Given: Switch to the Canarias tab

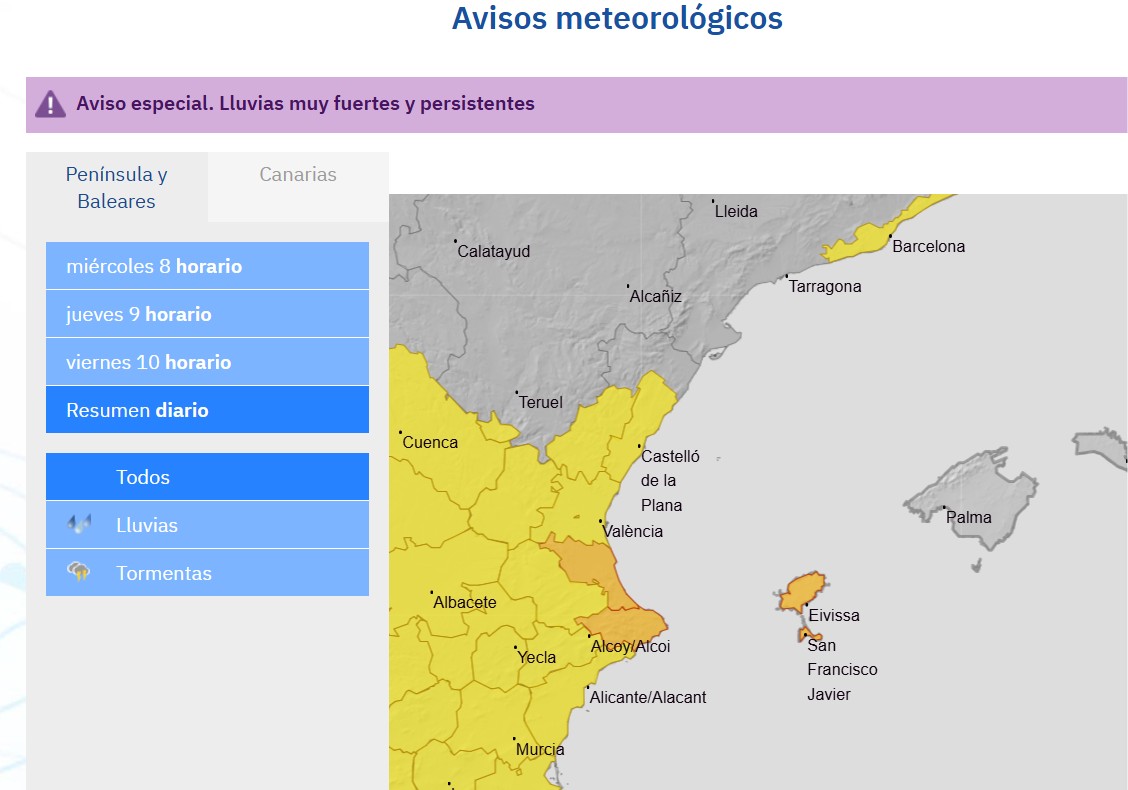Looking at the screenshot, I should (x=298, y=175).
